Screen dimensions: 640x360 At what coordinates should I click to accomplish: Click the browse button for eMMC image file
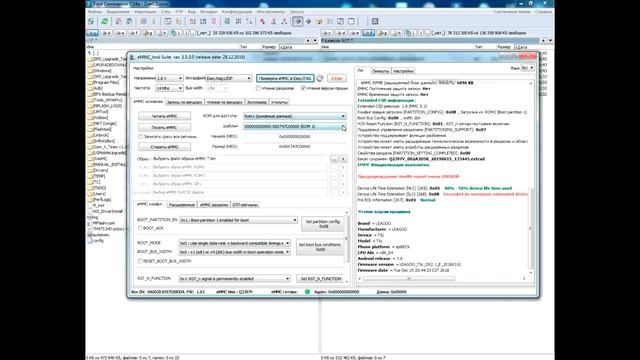point(334,159)
